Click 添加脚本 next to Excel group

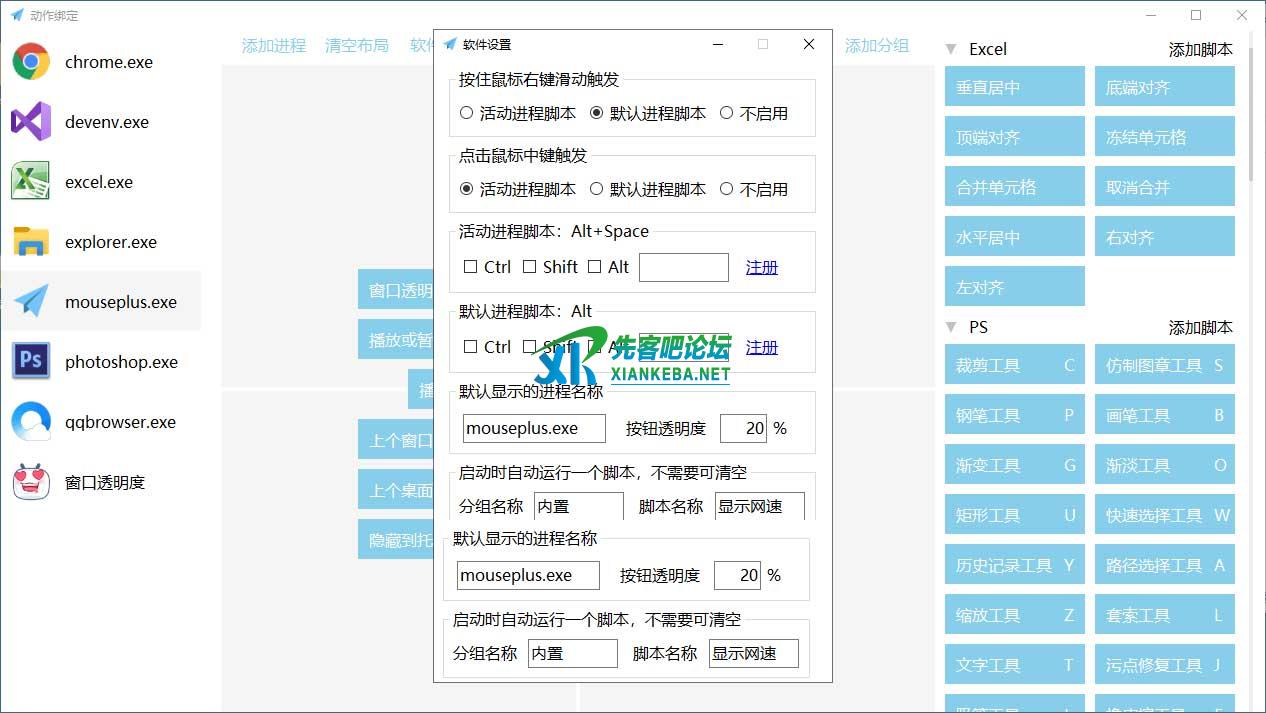[1200, 49]
